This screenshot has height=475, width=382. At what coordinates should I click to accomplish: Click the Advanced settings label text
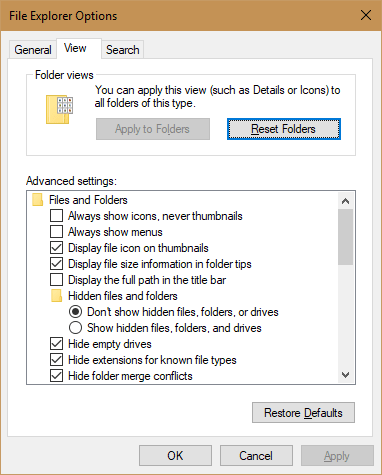(x=71, y=181)
